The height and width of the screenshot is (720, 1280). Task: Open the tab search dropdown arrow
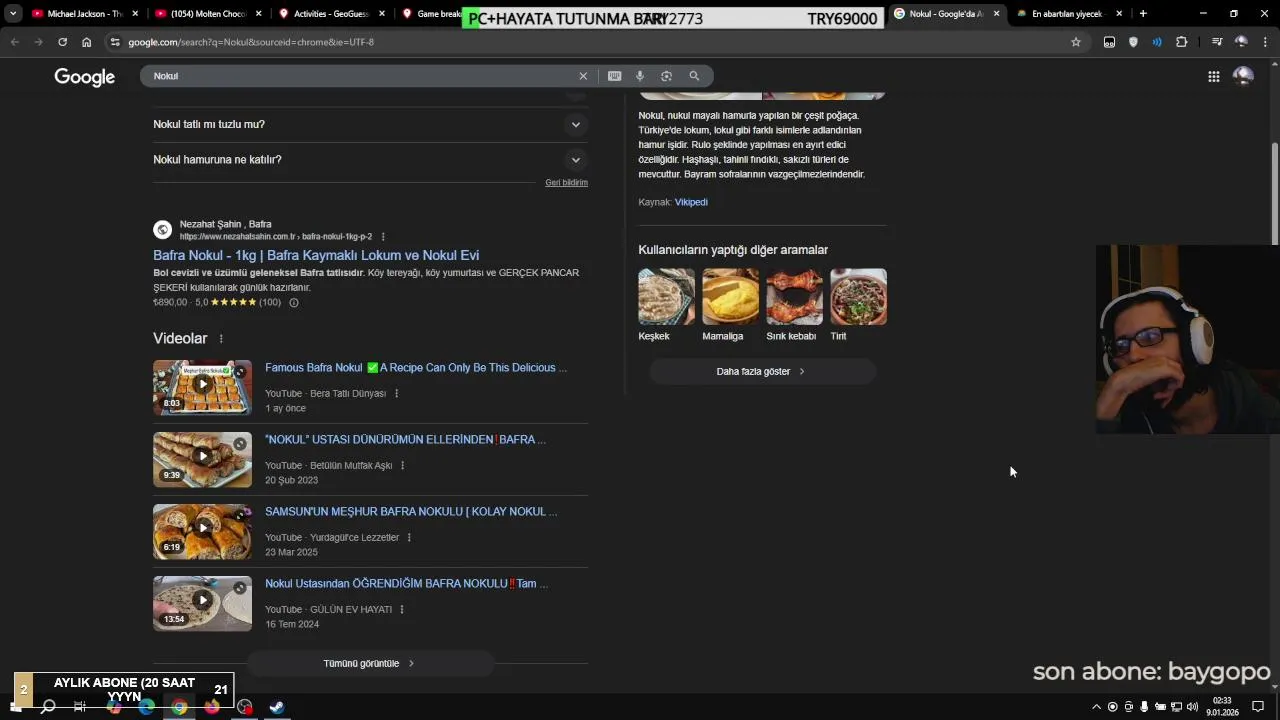[x=13, y=14]
